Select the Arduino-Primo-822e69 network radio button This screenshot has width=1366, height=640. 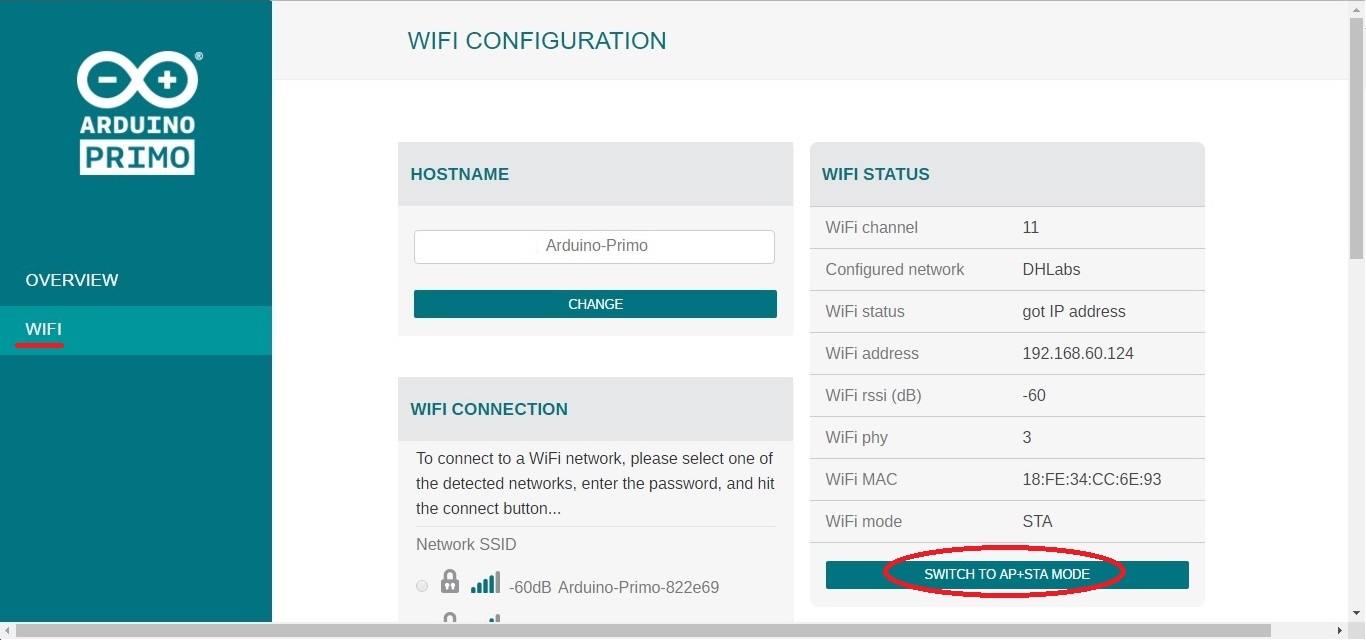coord(422,586)
